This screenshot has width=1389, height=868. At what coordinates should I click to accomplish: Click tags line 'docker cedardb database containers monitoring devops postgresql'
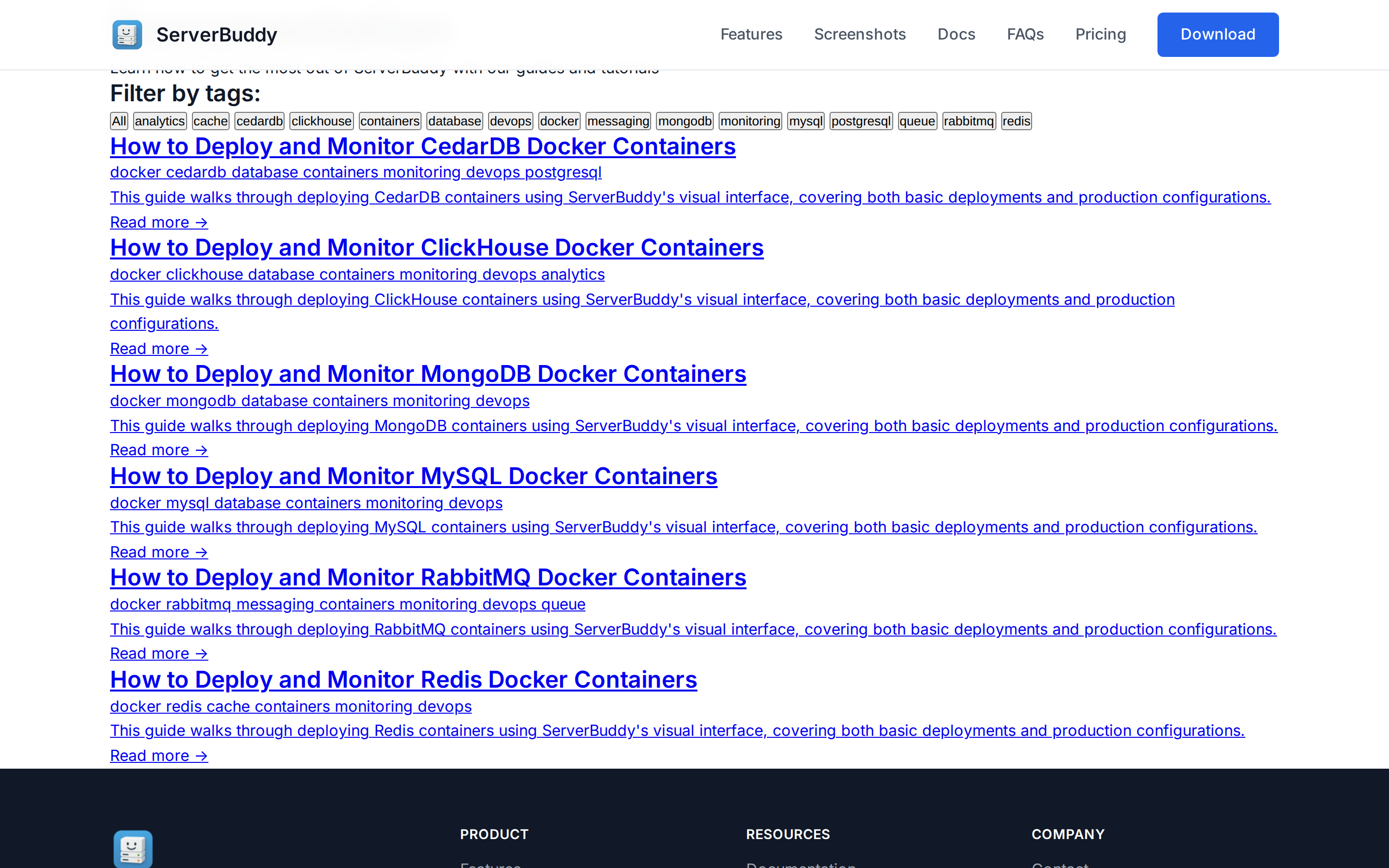(x=356, y=172)
